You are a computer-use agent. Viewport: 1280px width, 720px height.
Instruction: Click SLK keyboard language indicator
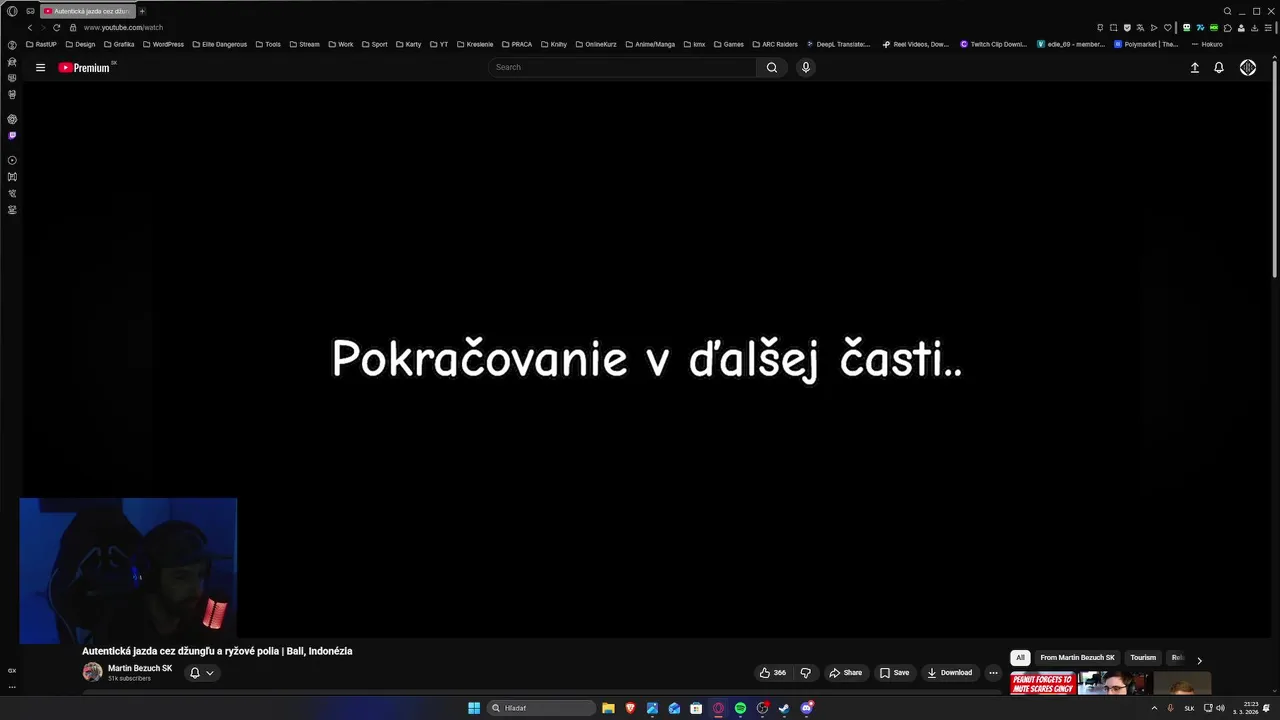click(1189, 708)
